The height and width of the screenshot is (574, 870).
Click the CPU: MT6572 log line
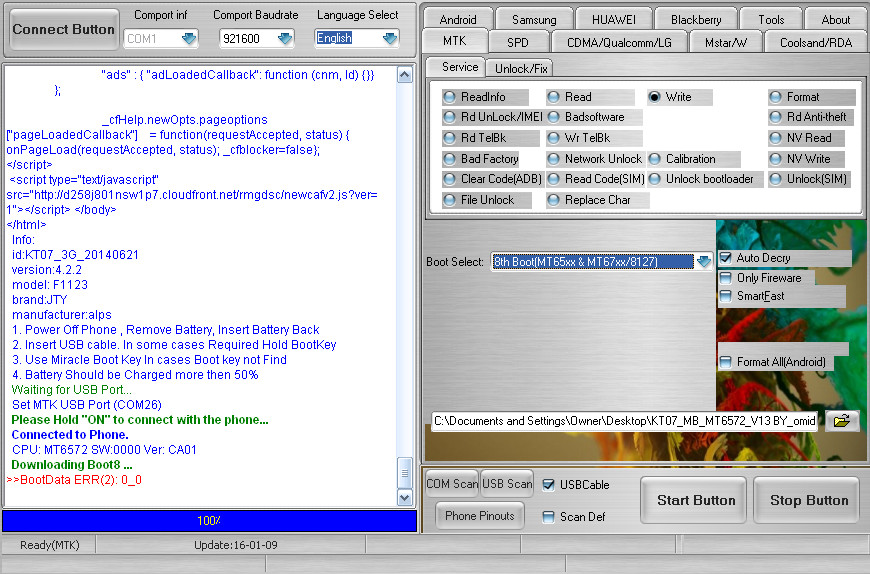[104, 450]
